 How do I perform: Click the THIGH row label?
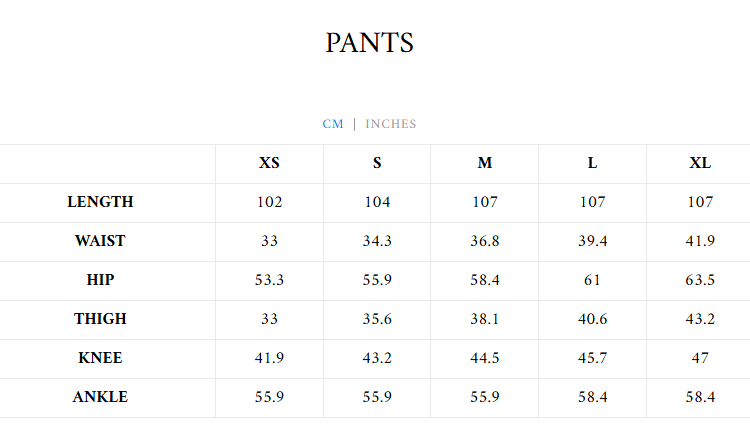(x=100, y=319)
